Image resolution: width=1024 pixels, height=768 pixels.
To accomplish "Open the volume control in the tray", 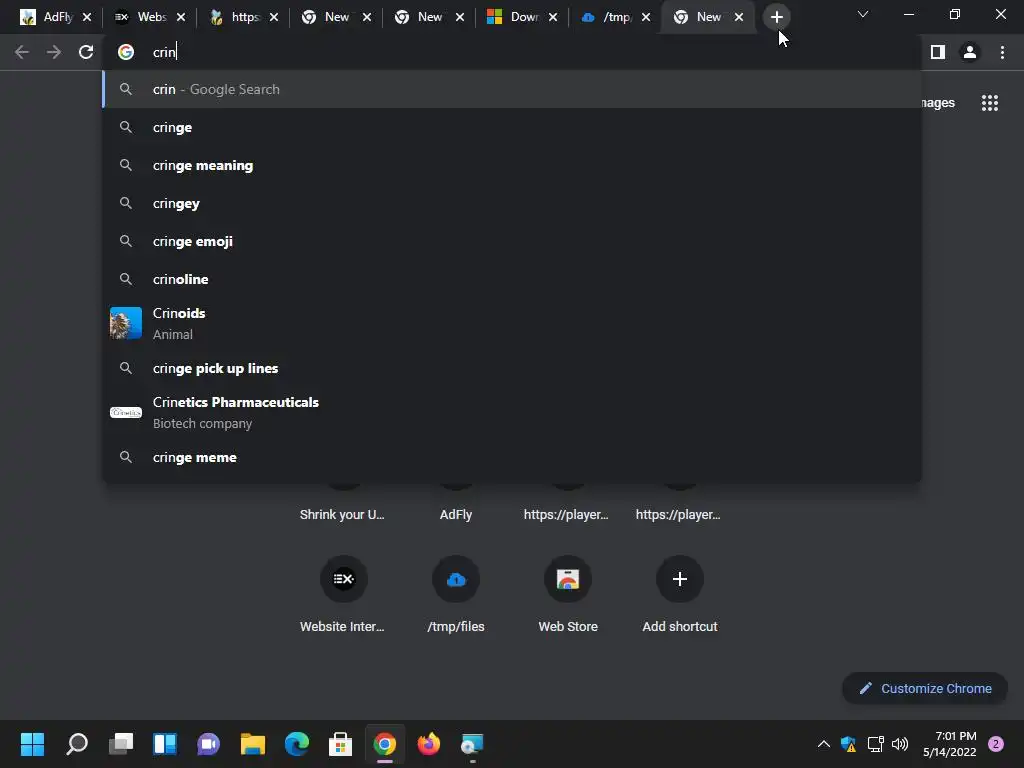I will pyautogui.click(x=900, y=744).
